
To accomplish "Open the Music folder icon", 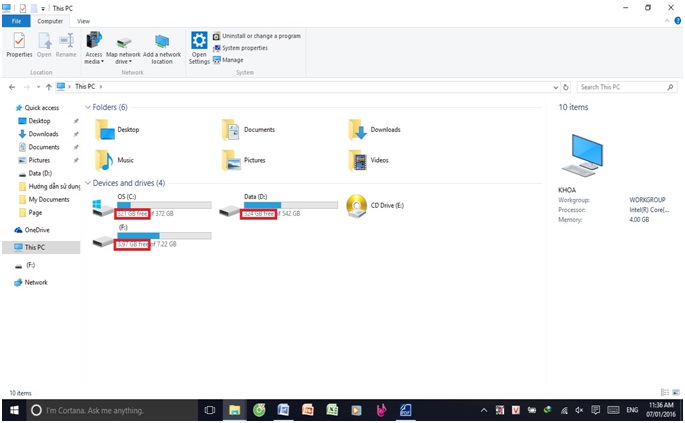I will pyautogui.click(x=105, y=160).
